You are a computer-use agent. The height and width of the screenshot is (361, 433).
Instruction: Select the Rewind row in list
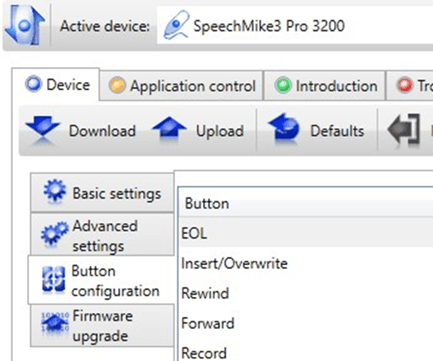(x=306, y=293)
